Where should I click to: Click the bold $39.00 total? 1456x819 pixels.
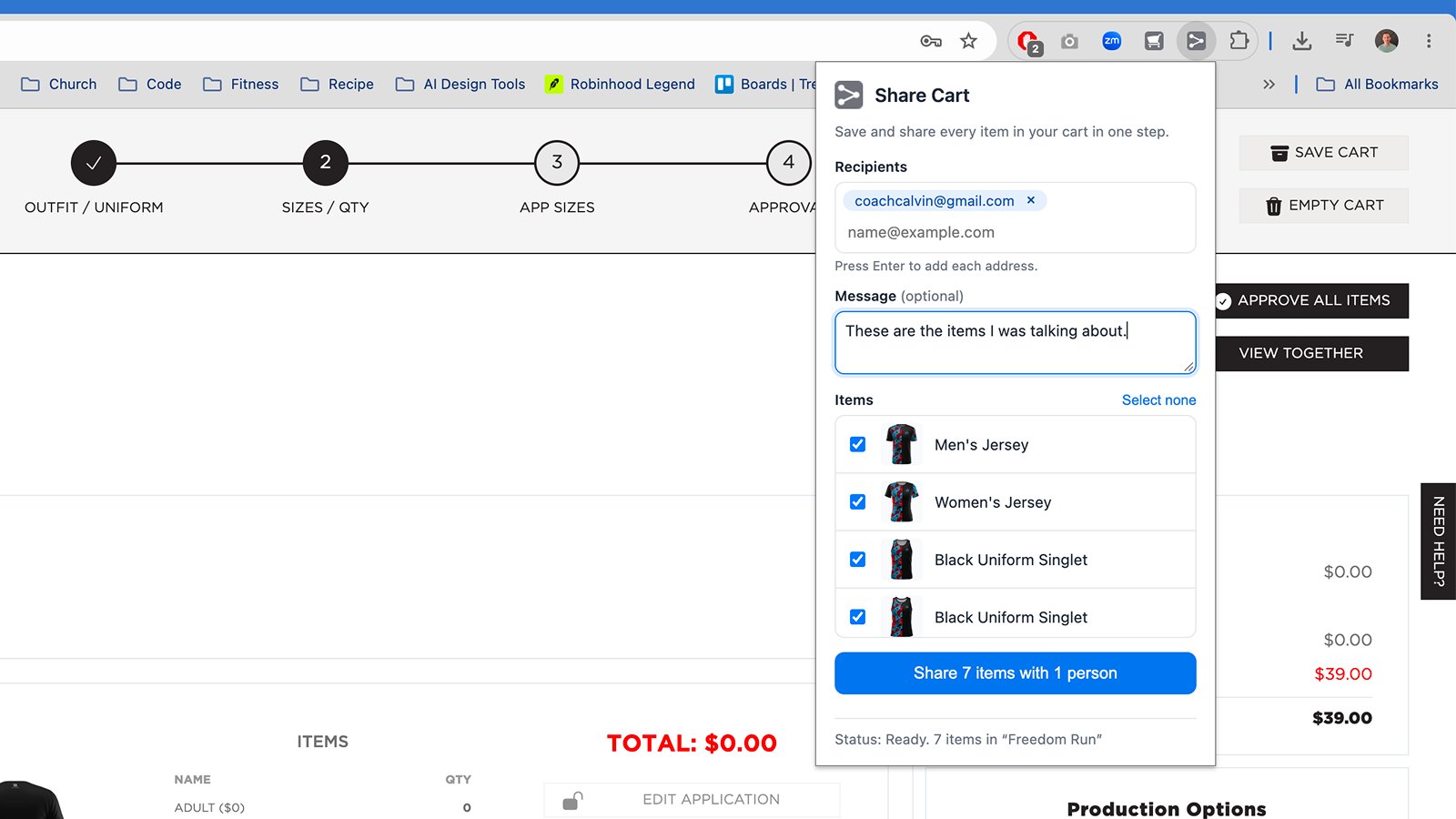1341,718
